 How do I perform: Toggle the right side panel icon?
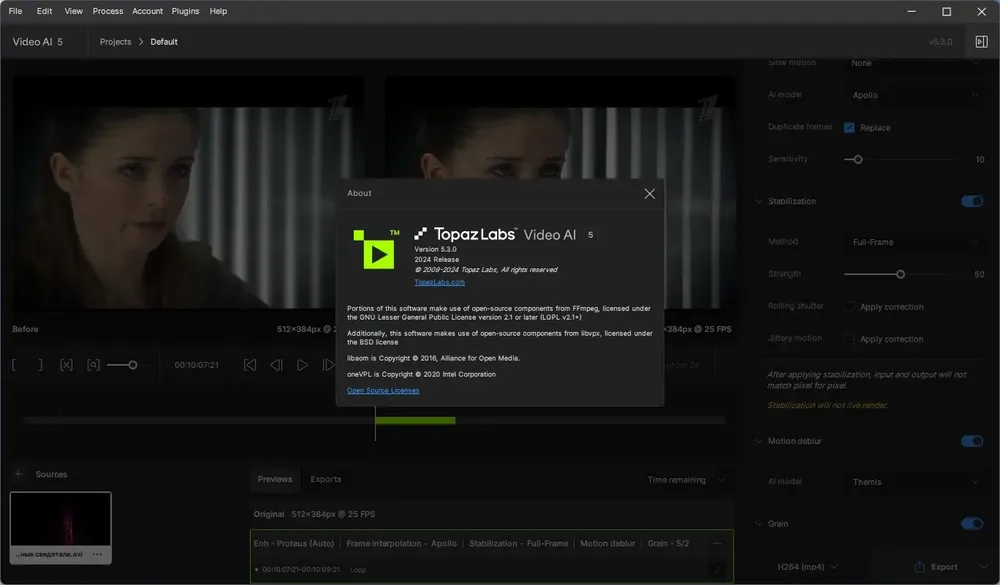(x=982, y=42)
